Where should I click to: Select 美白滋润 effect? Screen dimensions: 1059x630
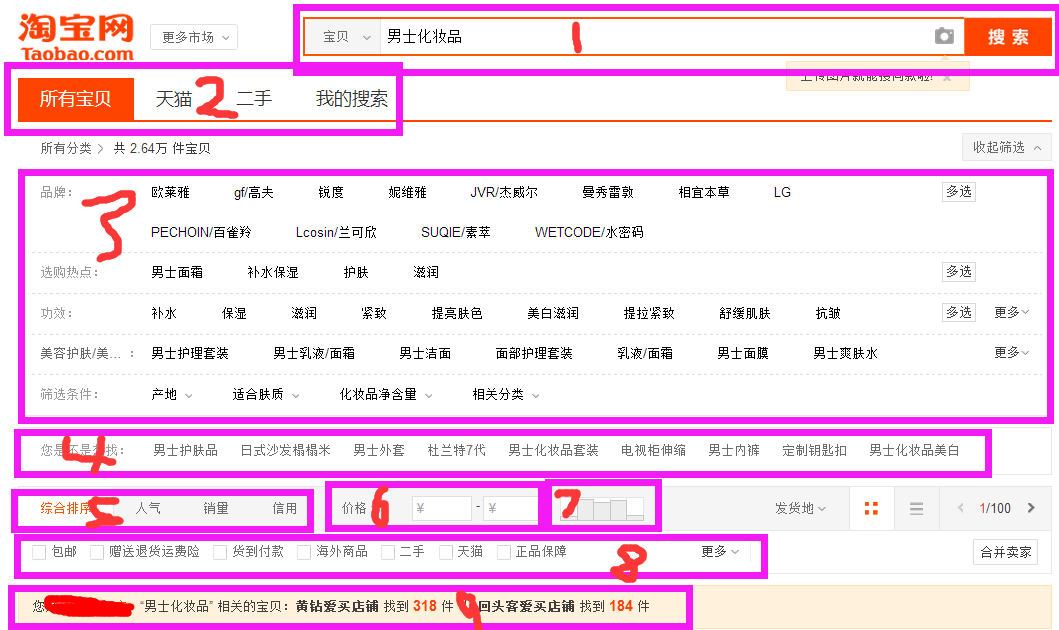[x=553, y=313]
